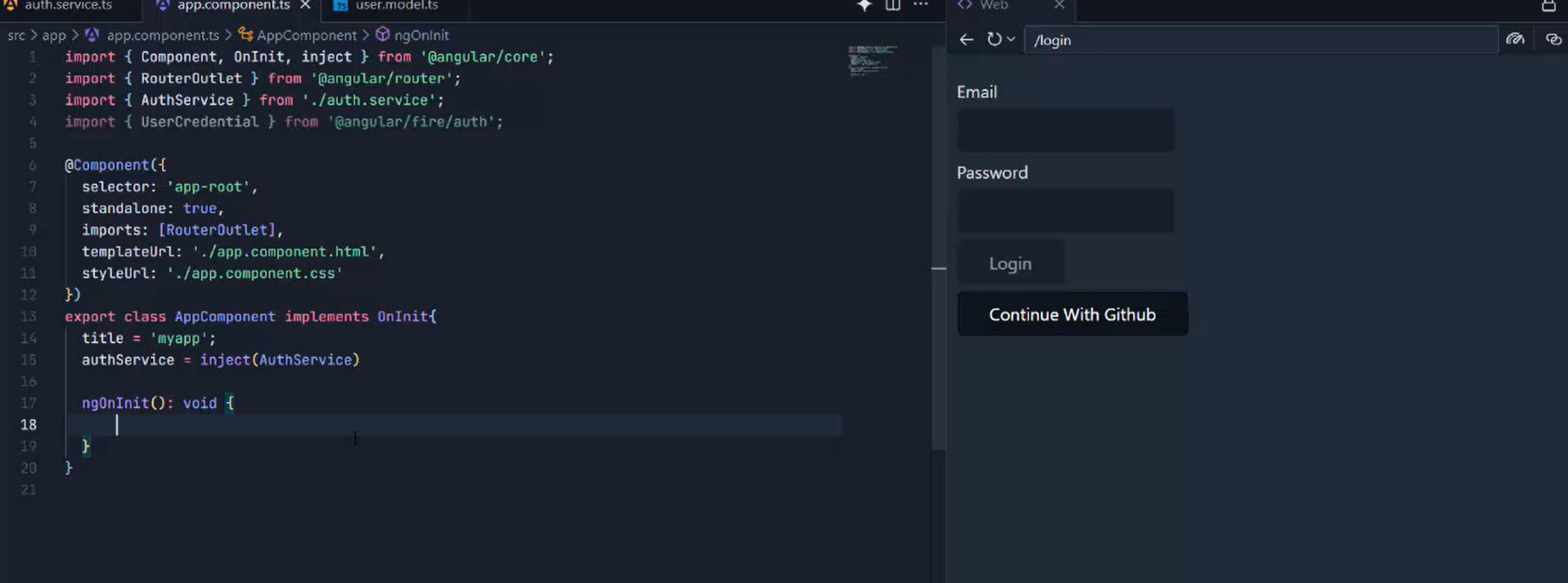Switch to the app.component.ts tab
Screen dimensions: 1568x583
tap(233, 6)
